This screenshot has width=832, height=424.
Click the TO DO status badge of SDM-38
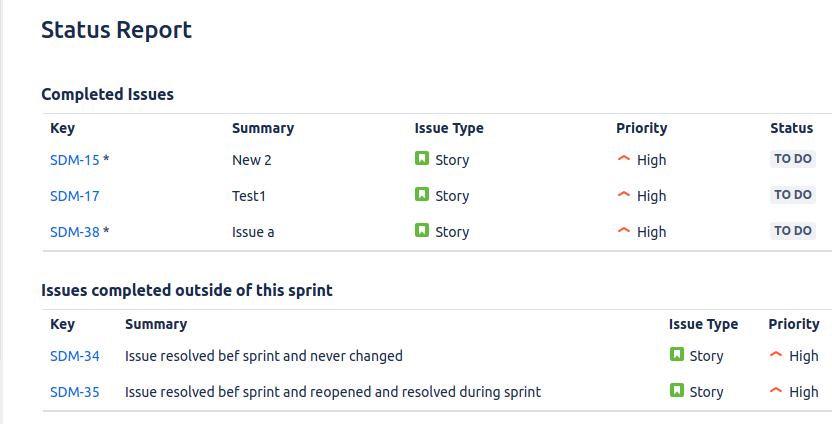coord(793,231)
